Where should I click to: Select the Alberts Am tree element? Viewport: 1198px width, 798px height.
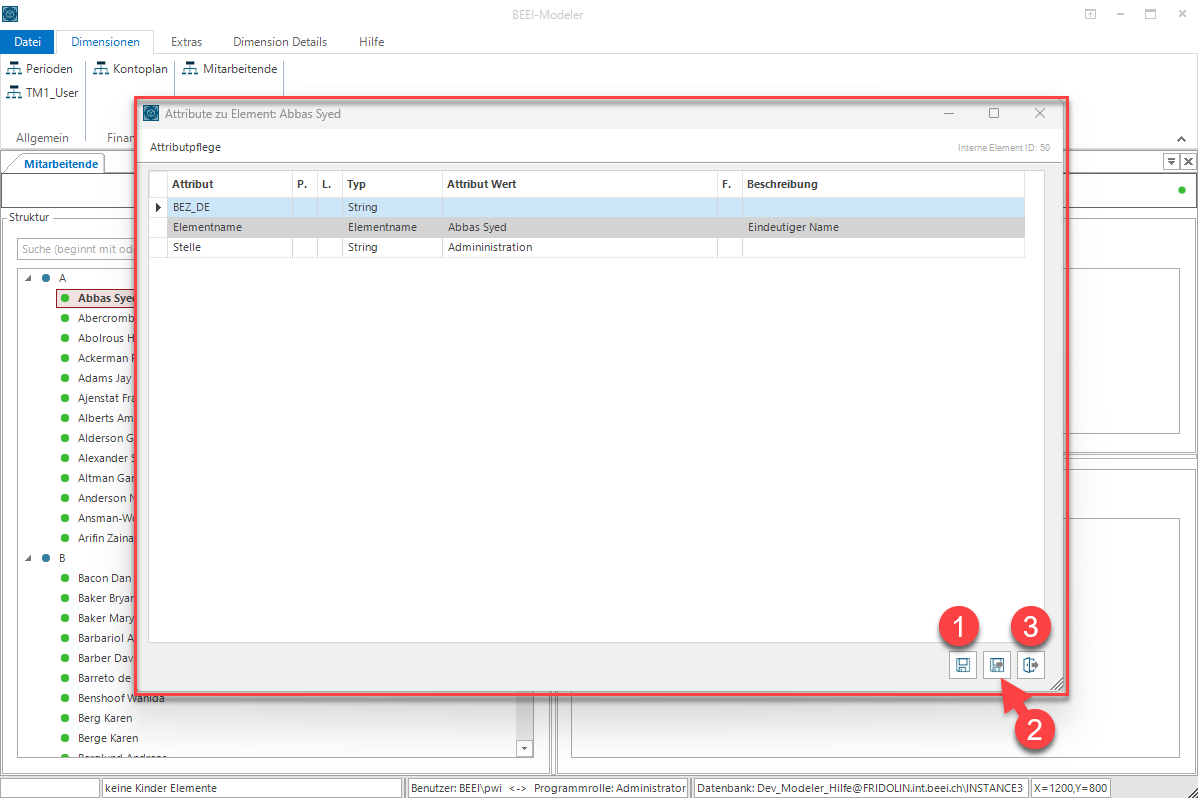(x=105, y=418)
